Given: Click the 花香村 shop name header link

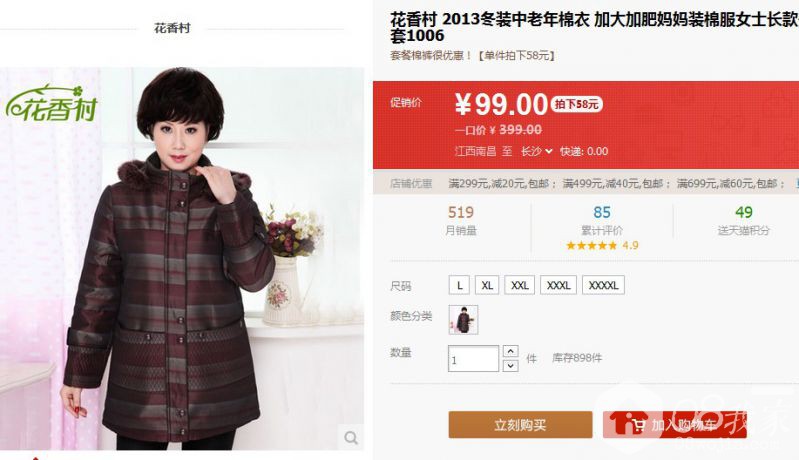Looking at the screenshot, I should pyautogui.click(x=172, y=28).
